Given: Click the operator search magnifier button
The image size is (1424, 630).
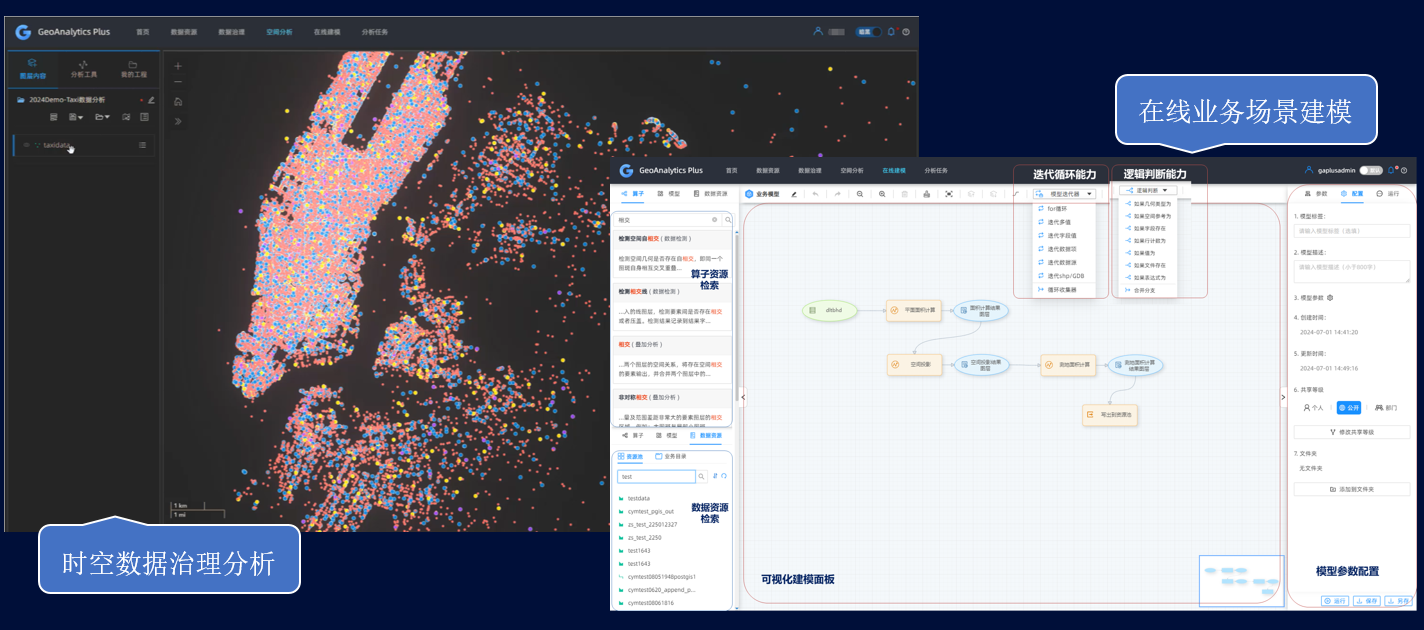Looking at the screenshot, I should (x=728, y=219).
